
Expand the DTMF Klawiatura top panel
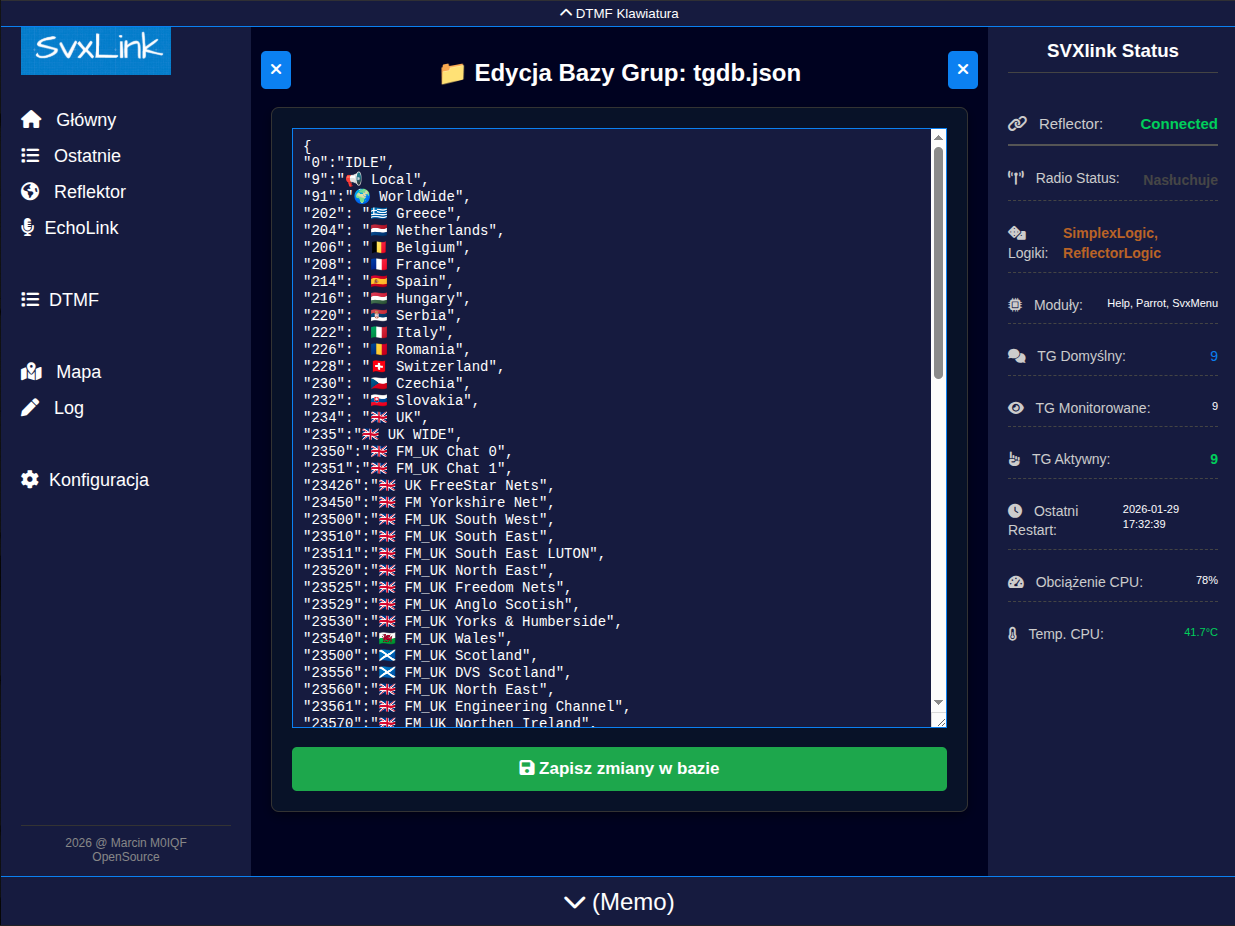tap(617, 13)
